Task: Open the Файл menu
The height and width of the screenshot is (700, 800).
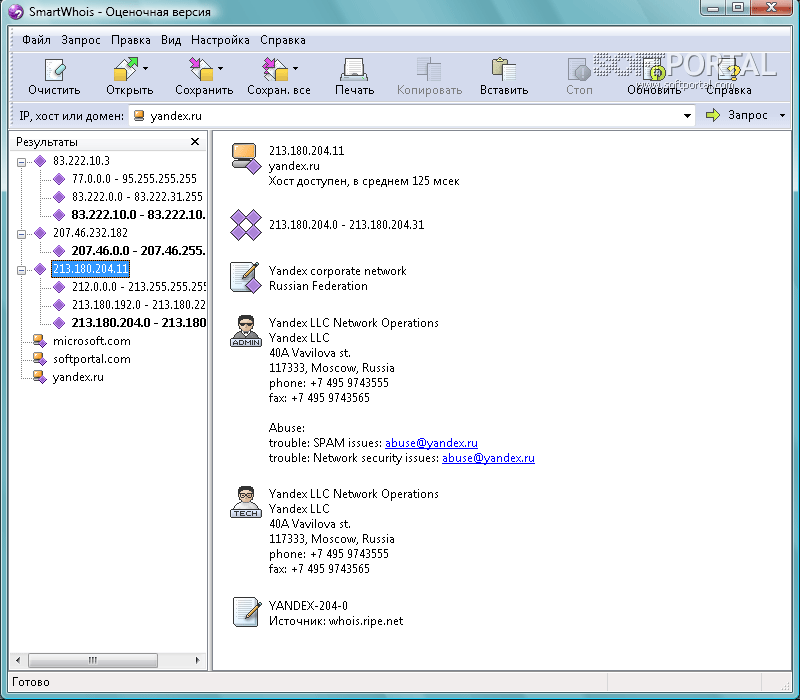Action: (x=36, y=40)
